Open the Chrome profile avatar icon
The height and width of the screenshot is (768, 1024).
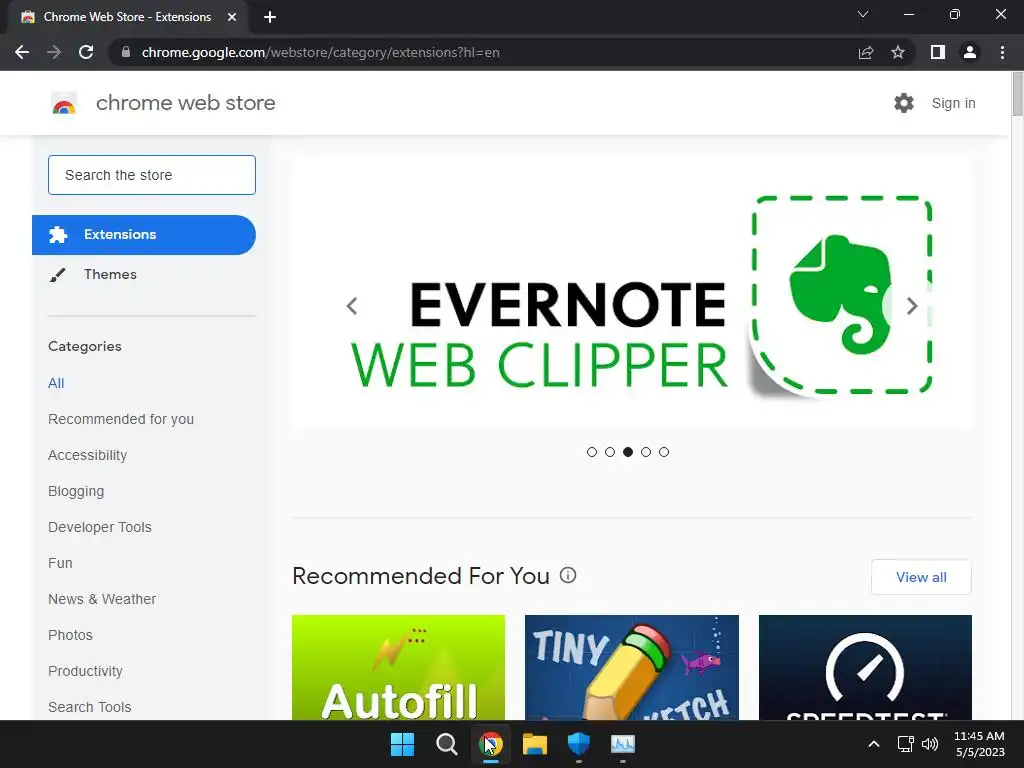[x=970, y=52]
